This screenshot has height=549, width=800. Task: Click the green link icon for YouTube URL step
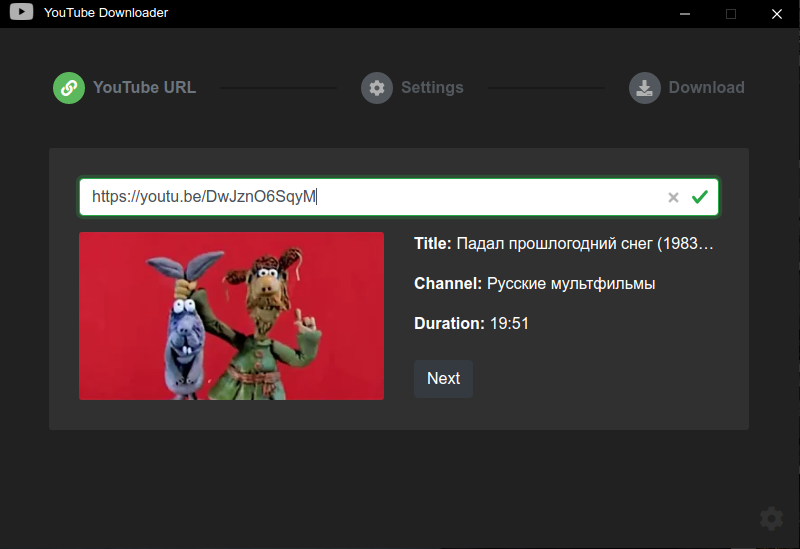pos(69,88)
